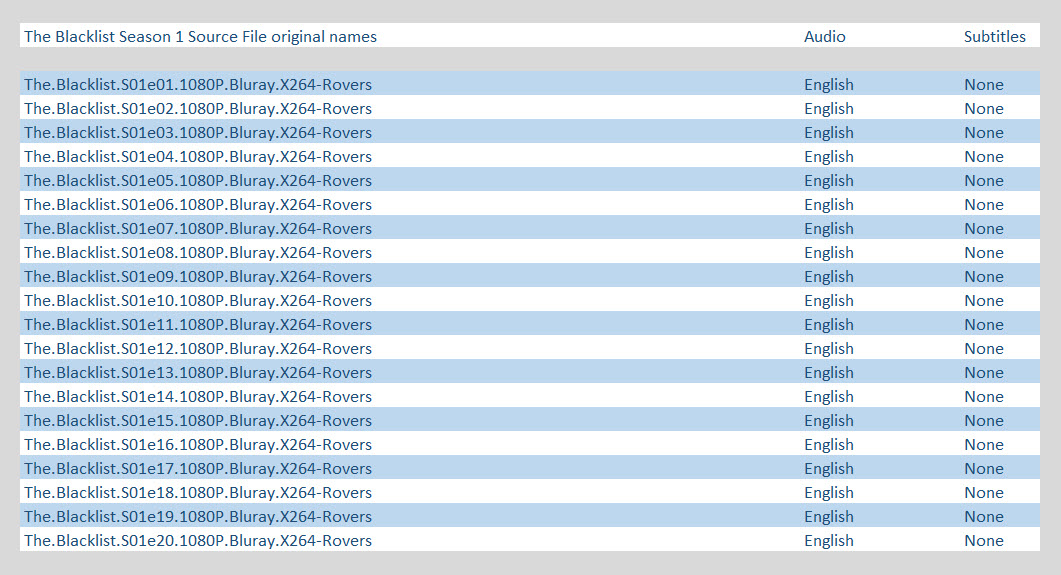The height and width of the screenshot is (575, 1061).
Task: Click the None subtitles cell for S01e05
Action: point(984,181)
